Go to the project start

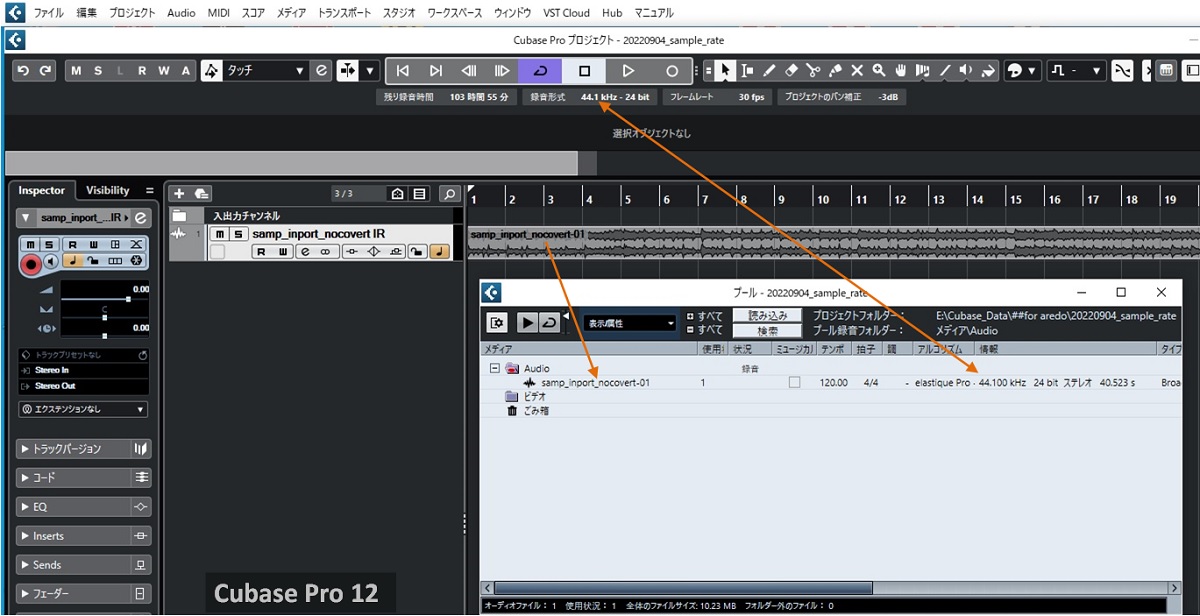(x=402, y=71)
